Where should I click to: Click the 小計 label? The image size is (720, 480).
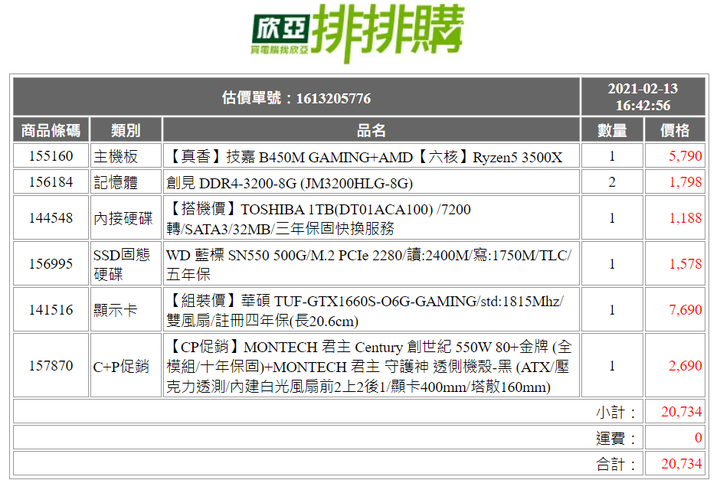point(615,412)
